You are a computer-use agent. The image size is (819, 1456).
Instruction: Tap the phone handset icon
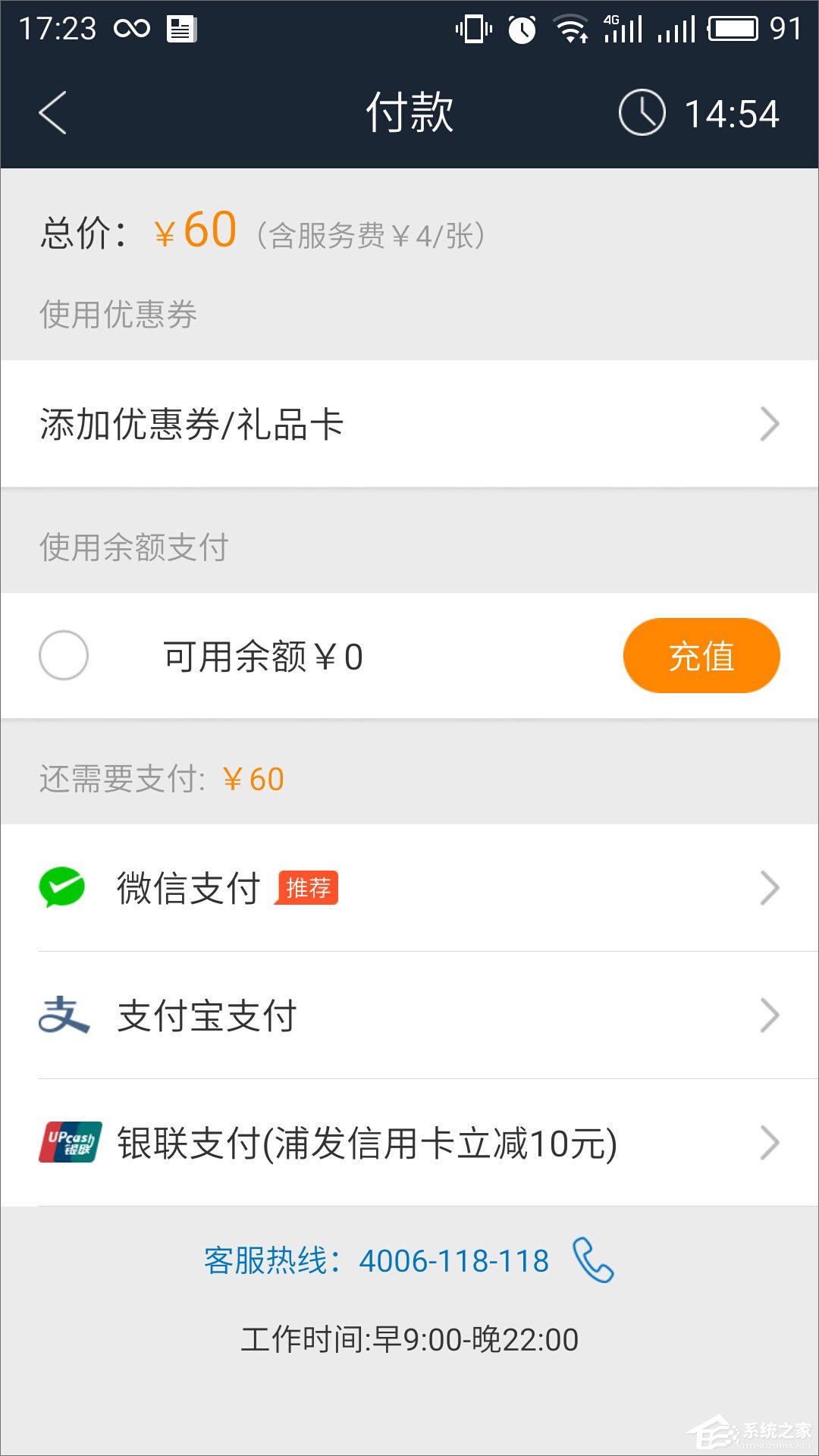click(x=593, y=1260)
